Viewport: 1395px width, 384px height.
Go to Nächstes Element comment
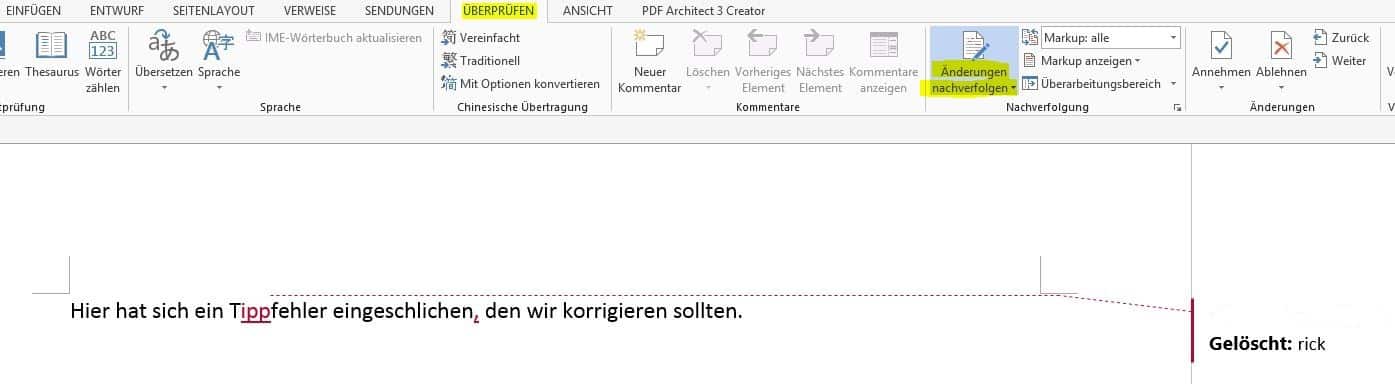click(820, 61)
